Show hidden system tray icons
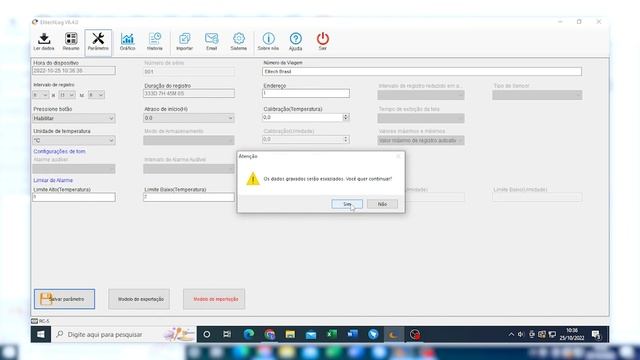 pyautogui.click(x=511, y=334)
